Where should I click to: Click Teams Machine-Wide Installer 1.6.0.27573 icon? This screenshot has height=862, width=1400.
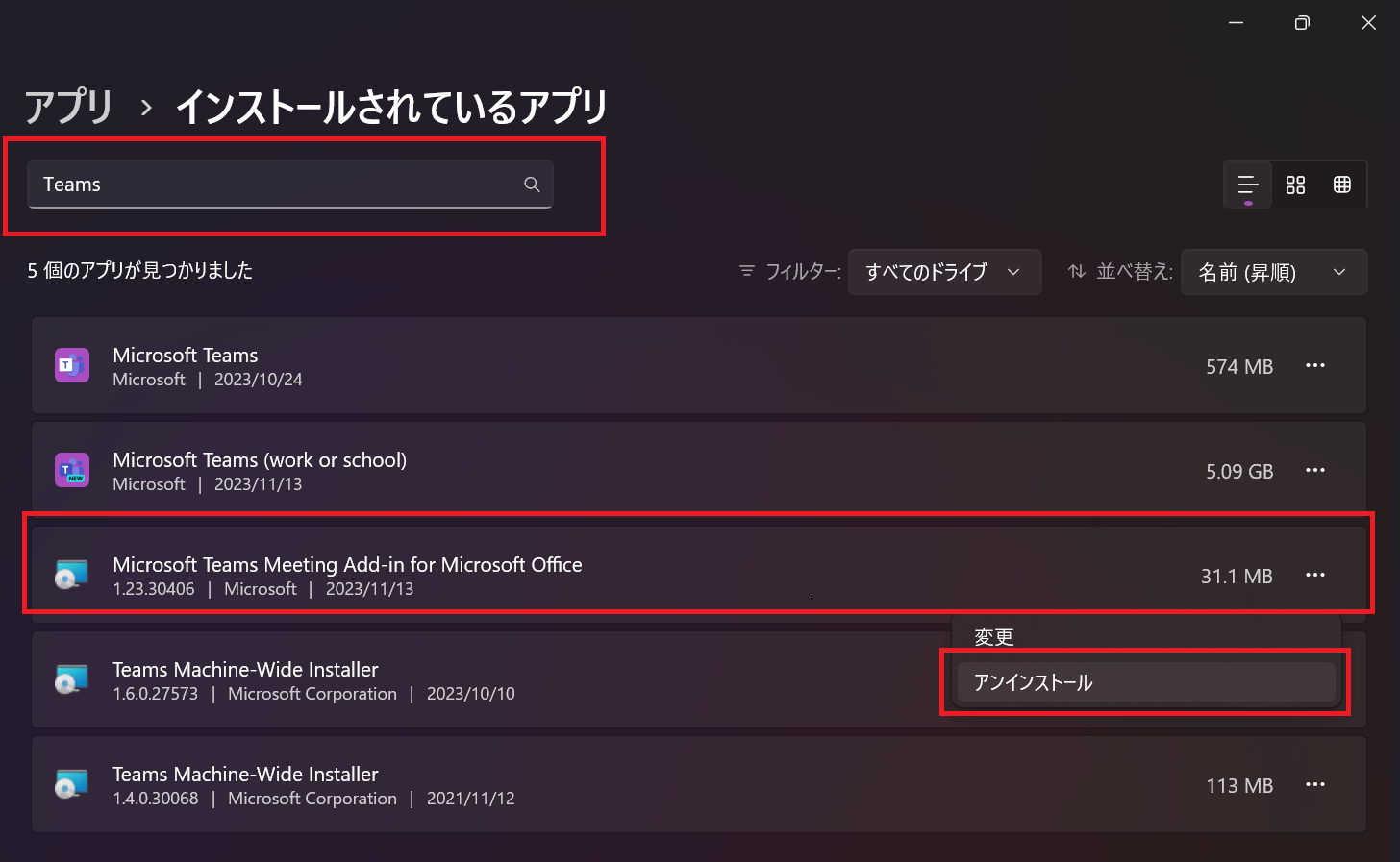[72, 679]
